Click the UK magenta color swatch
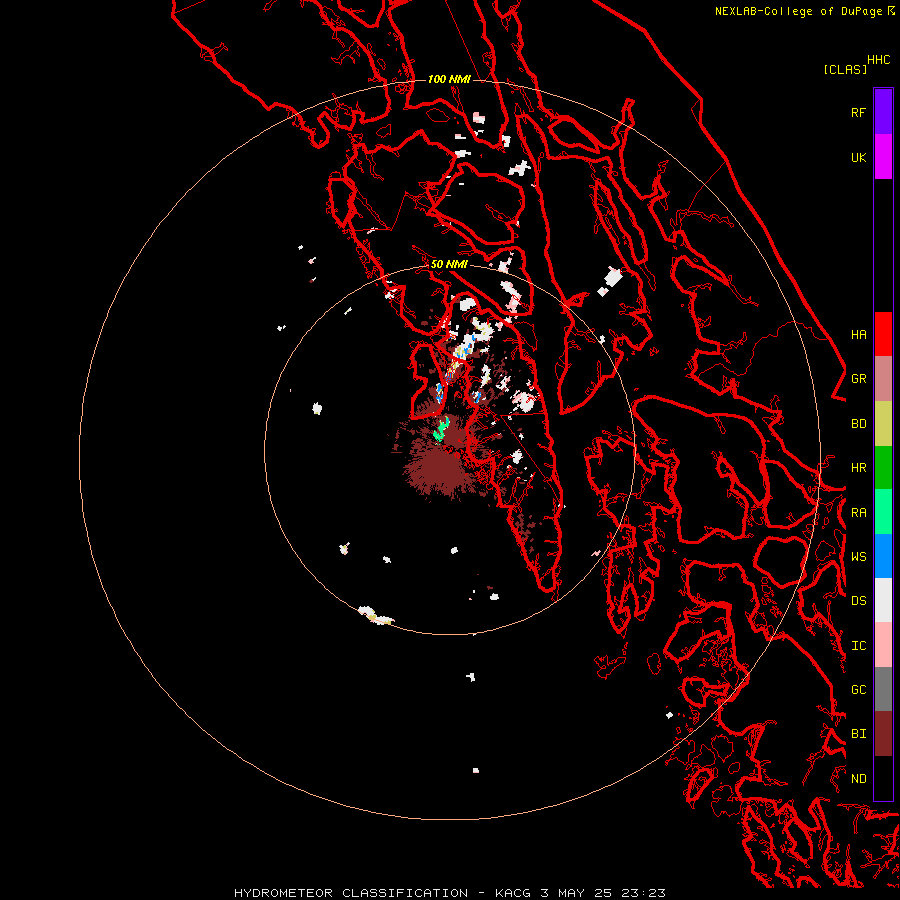The height and width of the screenshot is (900, 900). pos(883,157)
